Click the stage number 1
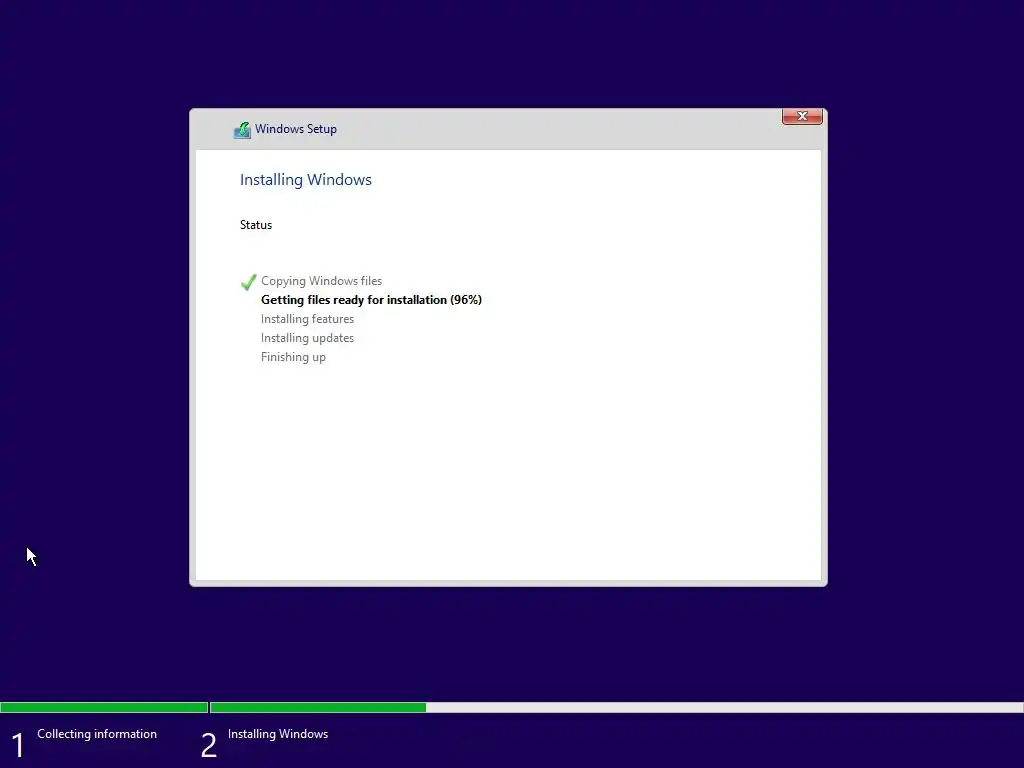This screenshot has width=1024, height=768. [x=18, y=746]
